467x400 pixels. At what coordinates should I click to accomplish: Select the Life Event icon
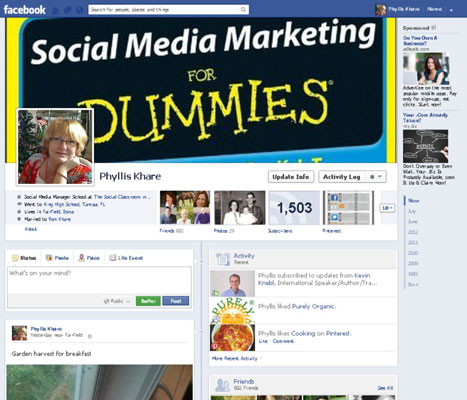pos(113,258)
